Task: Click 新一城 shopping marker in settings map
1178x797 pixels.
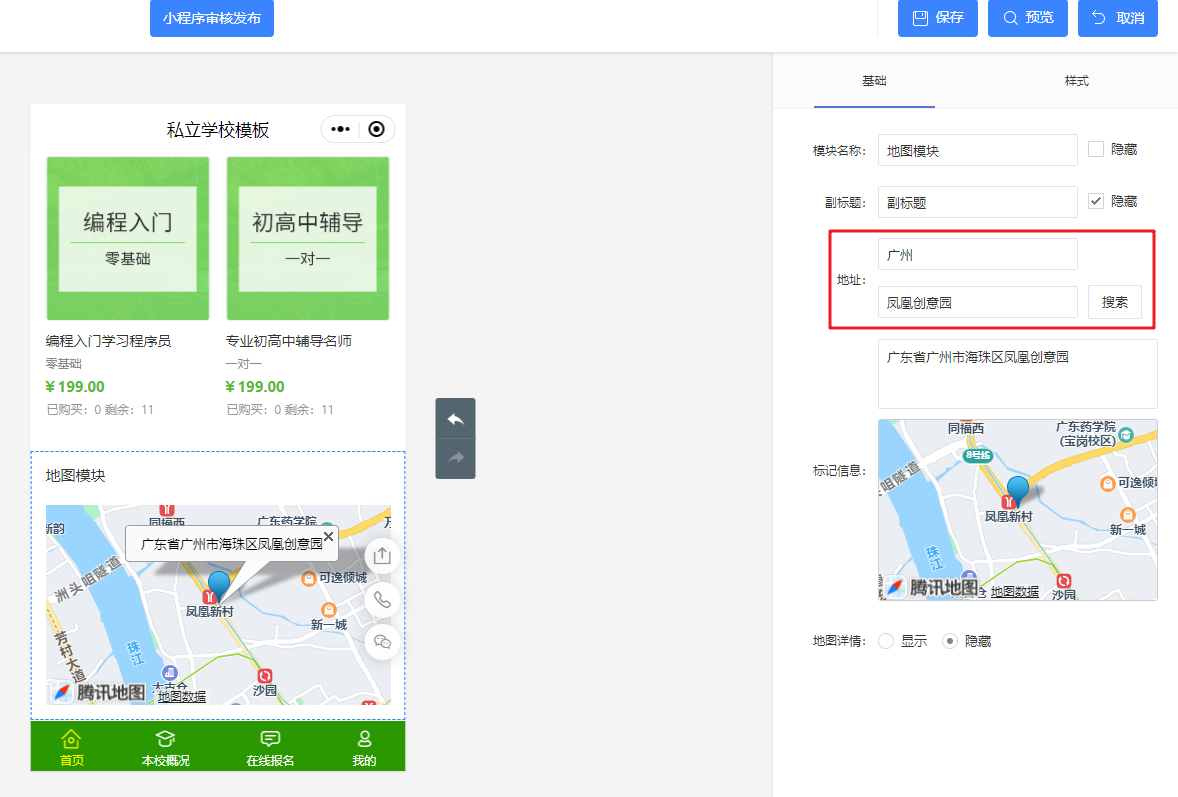Action: [x=1128, y=515]
